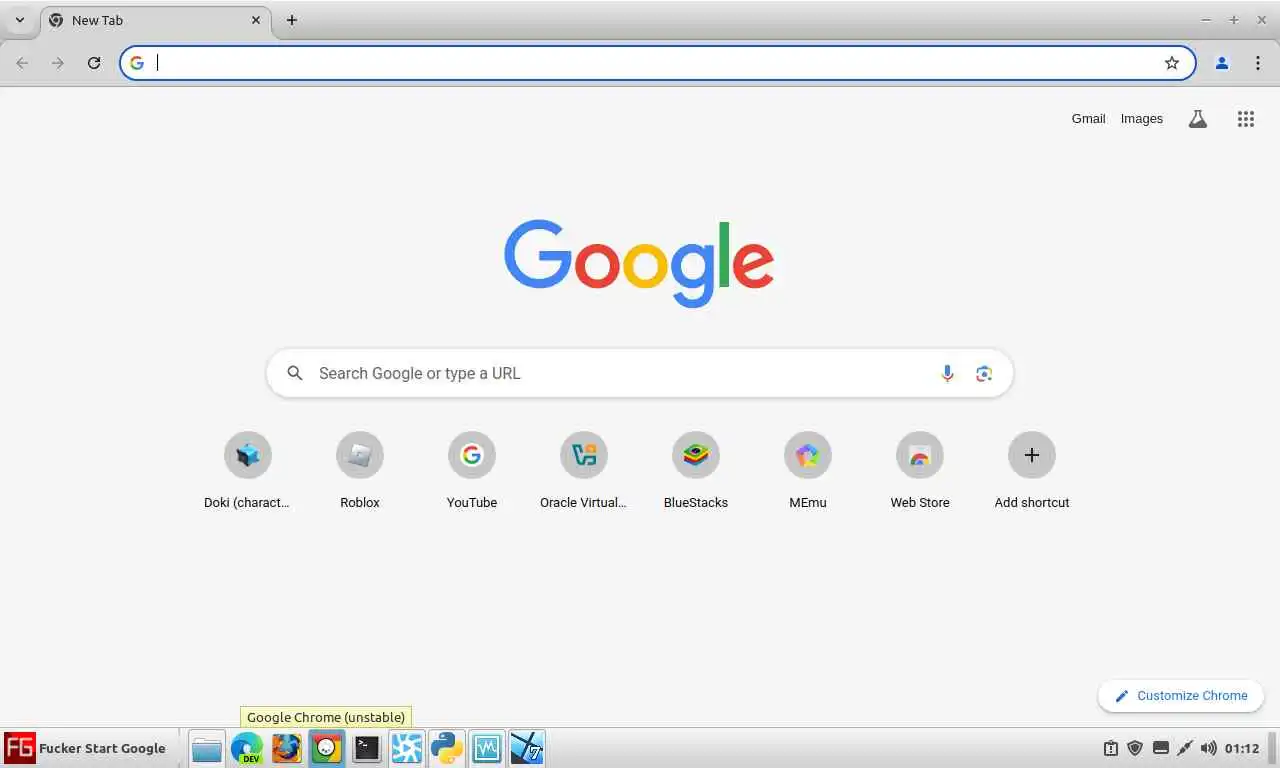Open the Chrome profile button
Image resolution: width=1280 pixels, height=768 pixels.
click(x=1221, y=63)
